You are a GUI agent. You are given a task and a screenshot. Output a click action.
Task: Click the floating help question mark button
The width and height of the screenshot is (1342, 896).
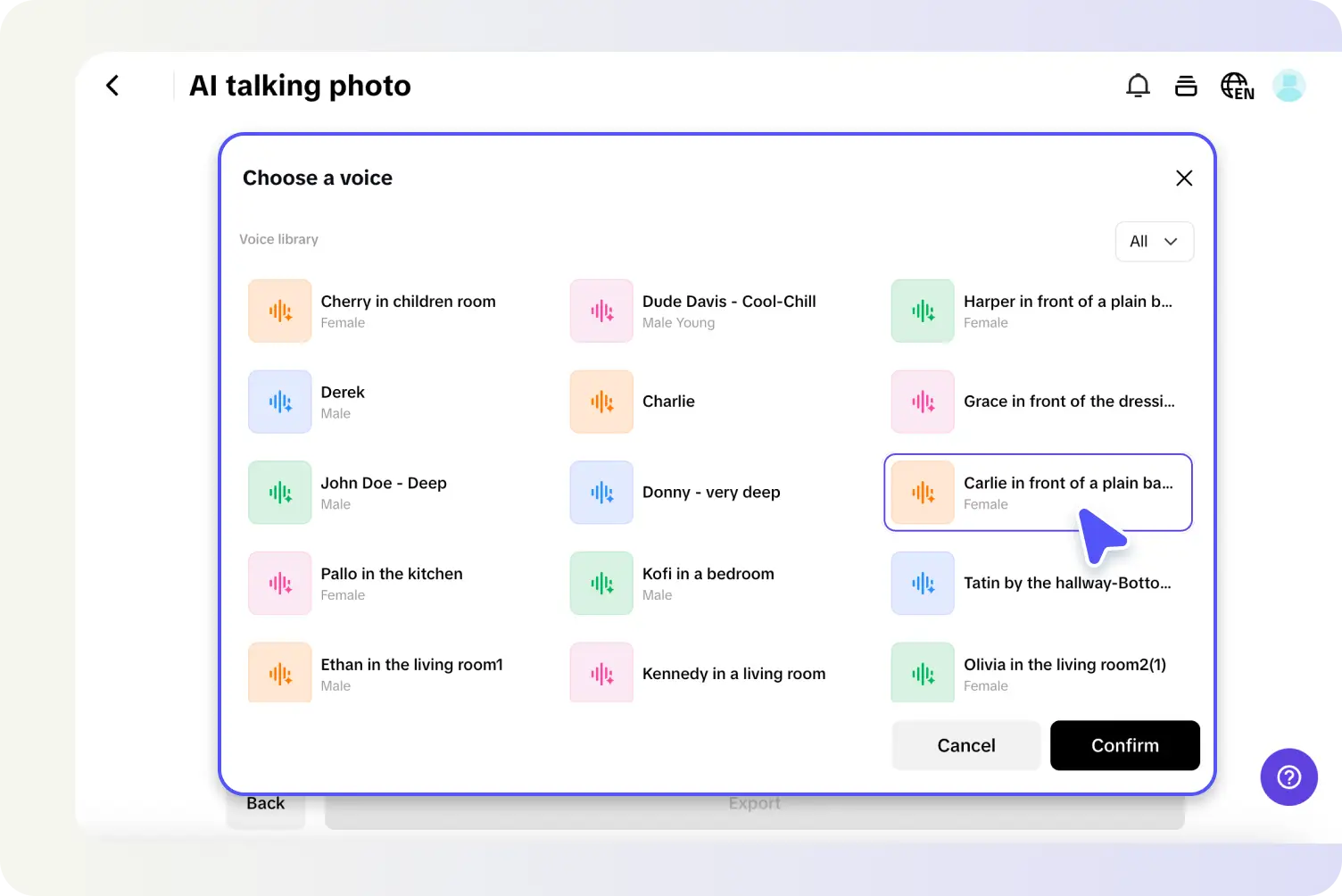[x=1288, y=776]
